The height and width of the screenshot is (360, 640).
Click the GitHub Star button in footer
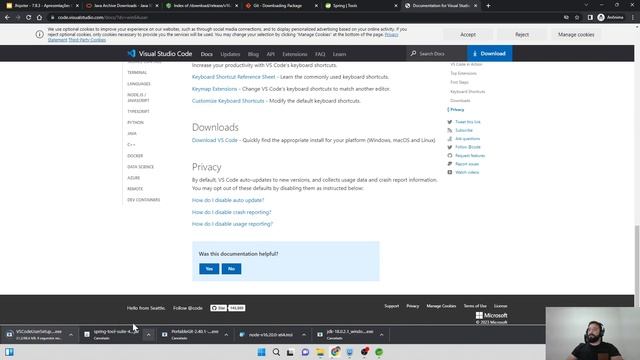click(x=219, y=308)
